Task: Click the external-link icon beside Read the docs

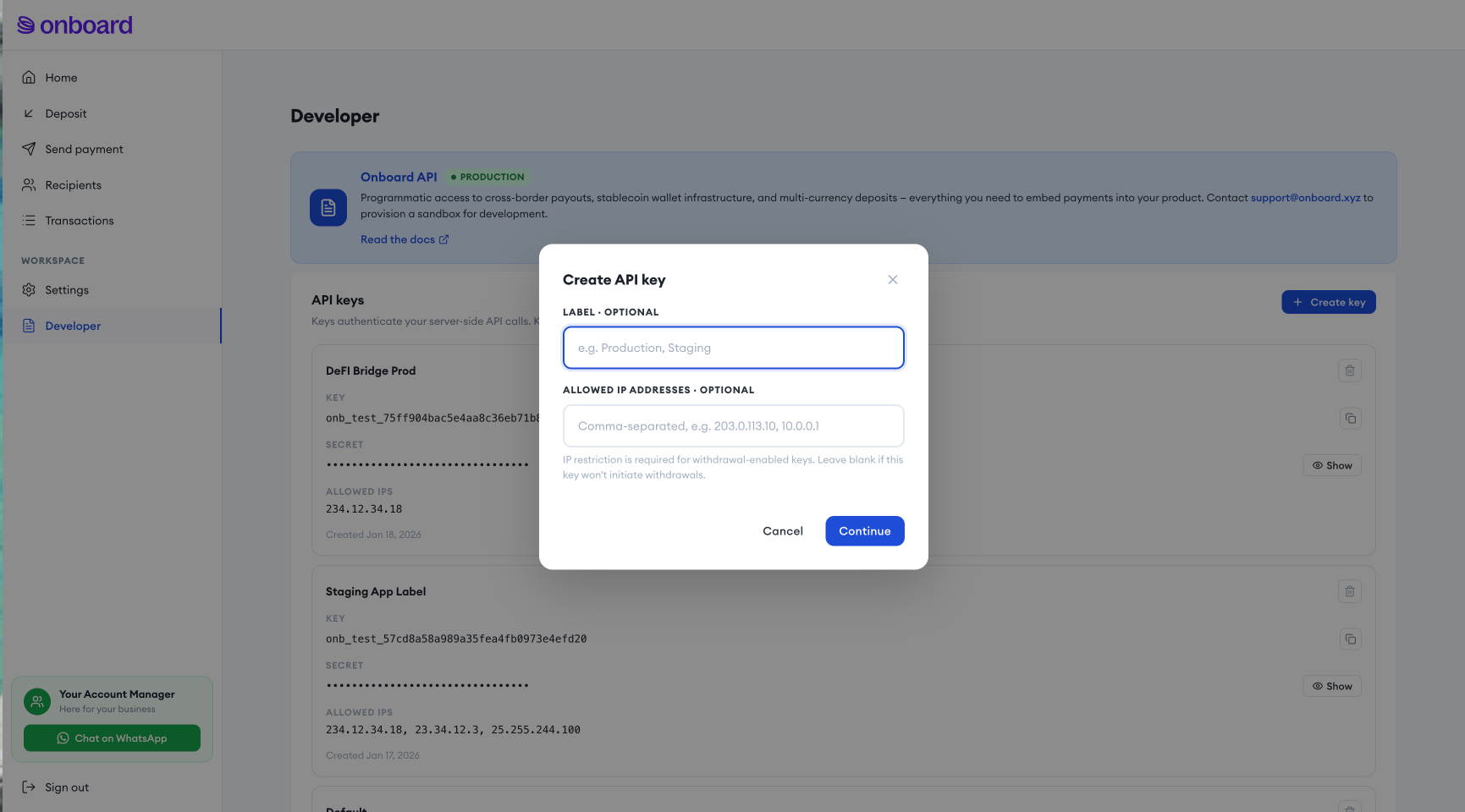Action: (x=443, y=240)
